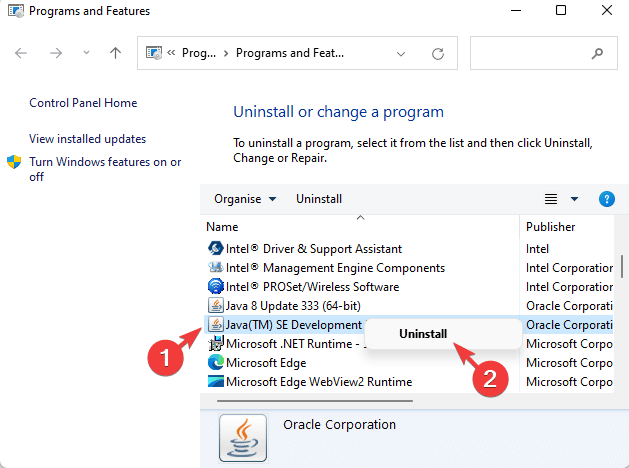Click the Back navigation arrow
629x468 pixels.
tap(20, 53)
